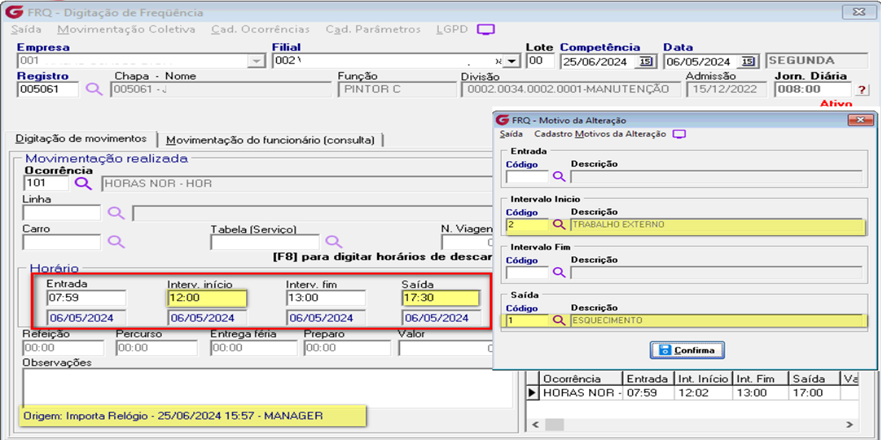The height and width of the screenshot is (440, 881).
Task: Click the left arrow of grid scrollbar
Action: pos(535,424)
